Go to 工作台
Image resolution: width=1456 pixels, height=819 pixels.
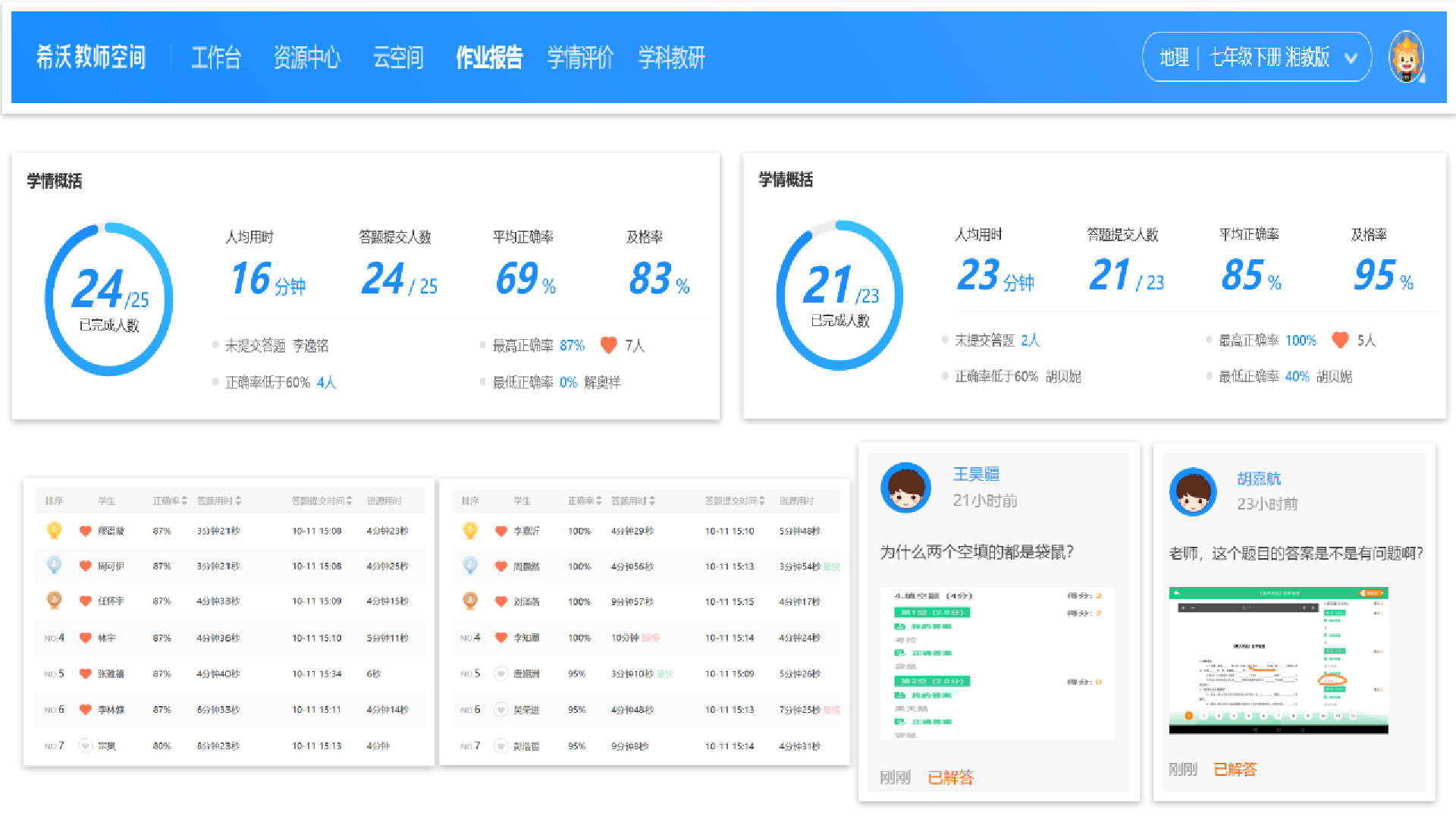(216, 58)
